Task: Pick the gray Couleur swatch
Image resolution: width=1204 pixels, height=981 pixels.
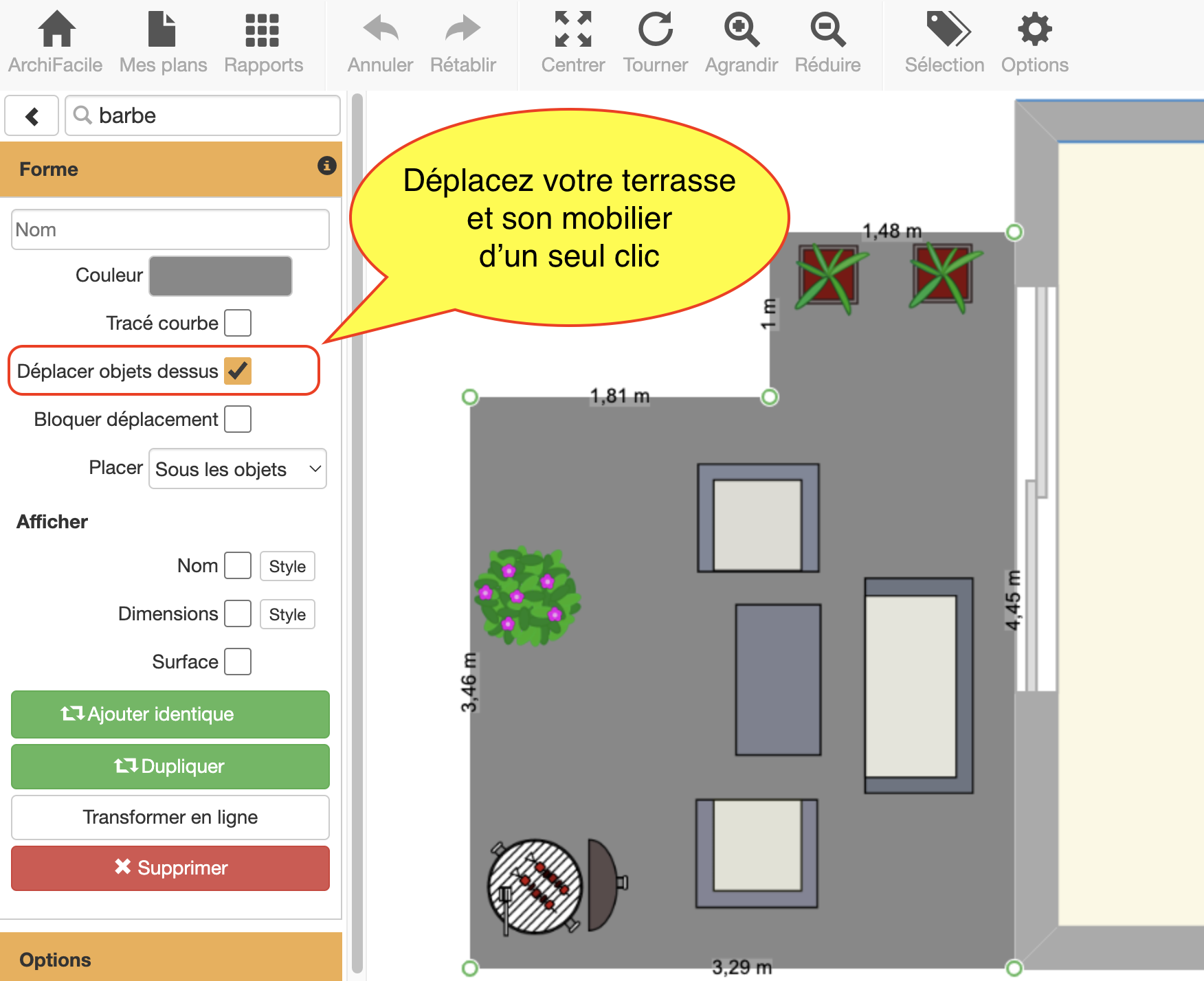Action: pyautogui.click(x=221, y=276)
